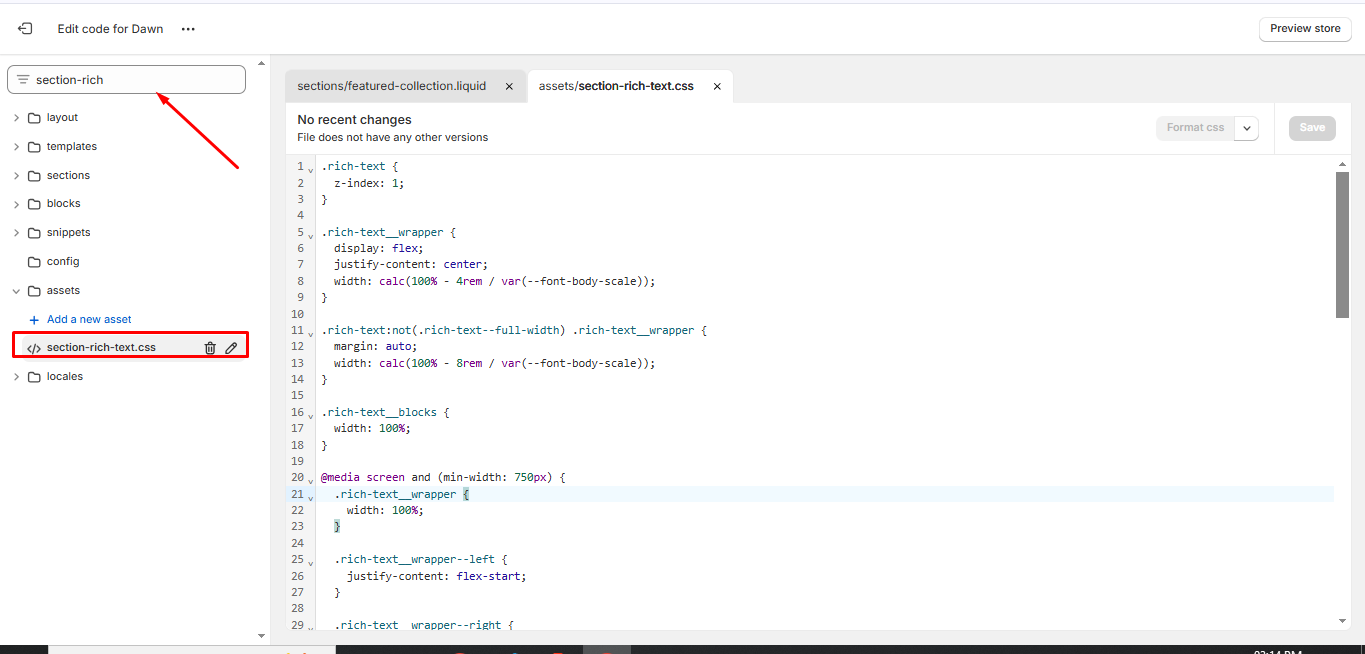
Task: Fold code block at line 16
Action: coord(311,414)
